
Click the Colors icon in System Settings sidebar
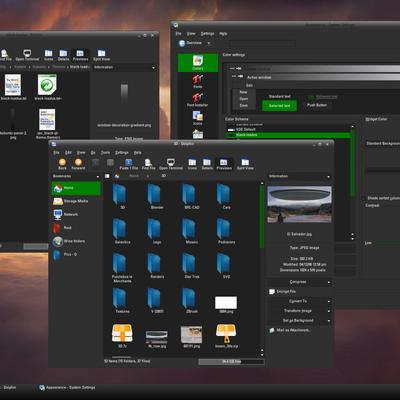[x=198, y=63]
